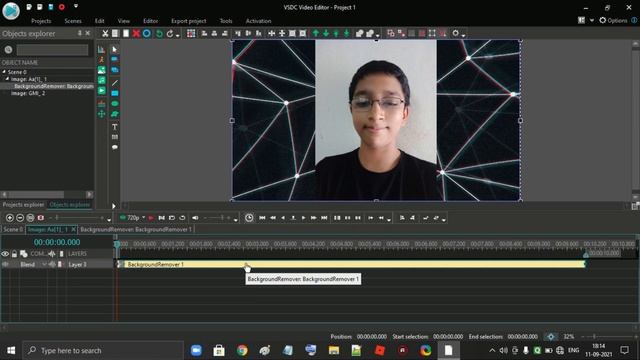640x360 pixels.
Task: Open the Blend mode dropdown on Layer 3
Action: 44,264
